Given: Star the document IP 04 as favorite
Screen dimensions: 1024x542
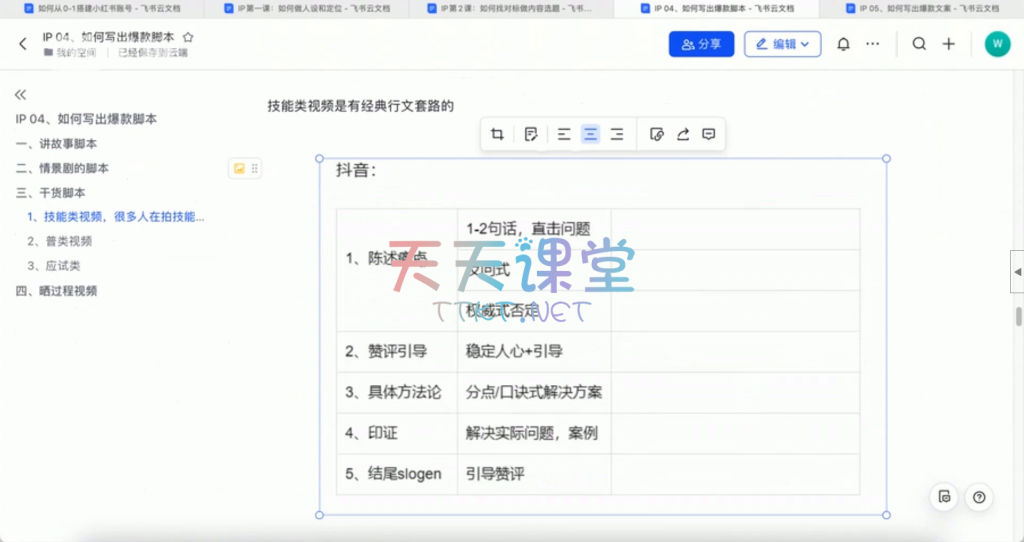Looking at the screenshot, I should (188, 37).
